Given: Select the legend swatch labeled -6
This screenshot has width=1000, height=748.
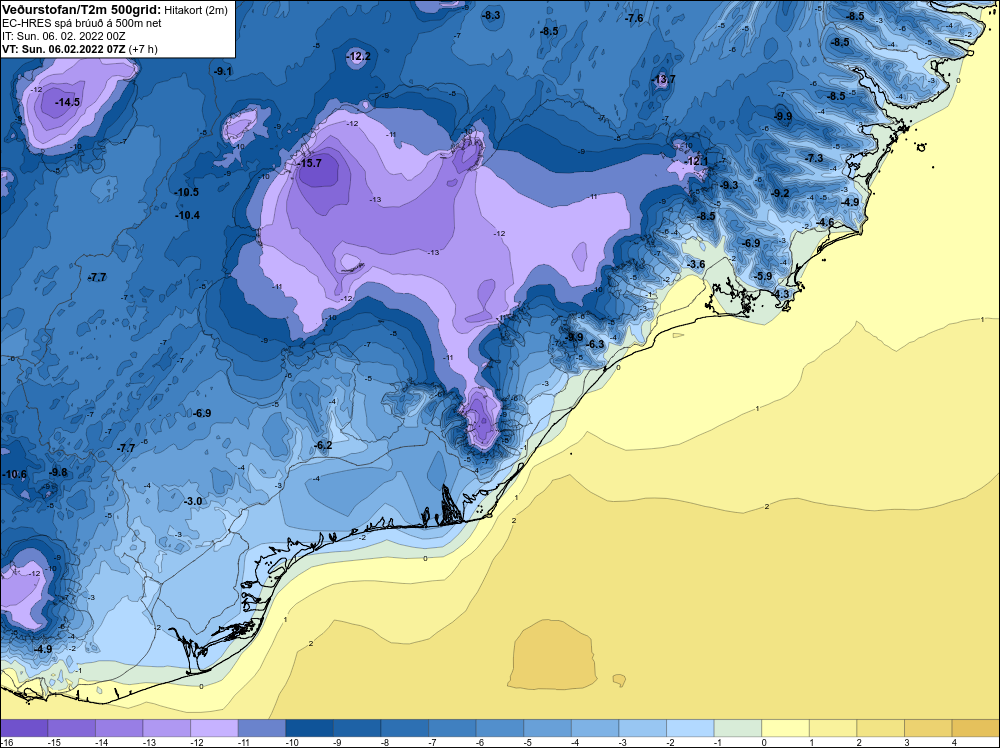Looking at the screenshot, I should (500, 728).
